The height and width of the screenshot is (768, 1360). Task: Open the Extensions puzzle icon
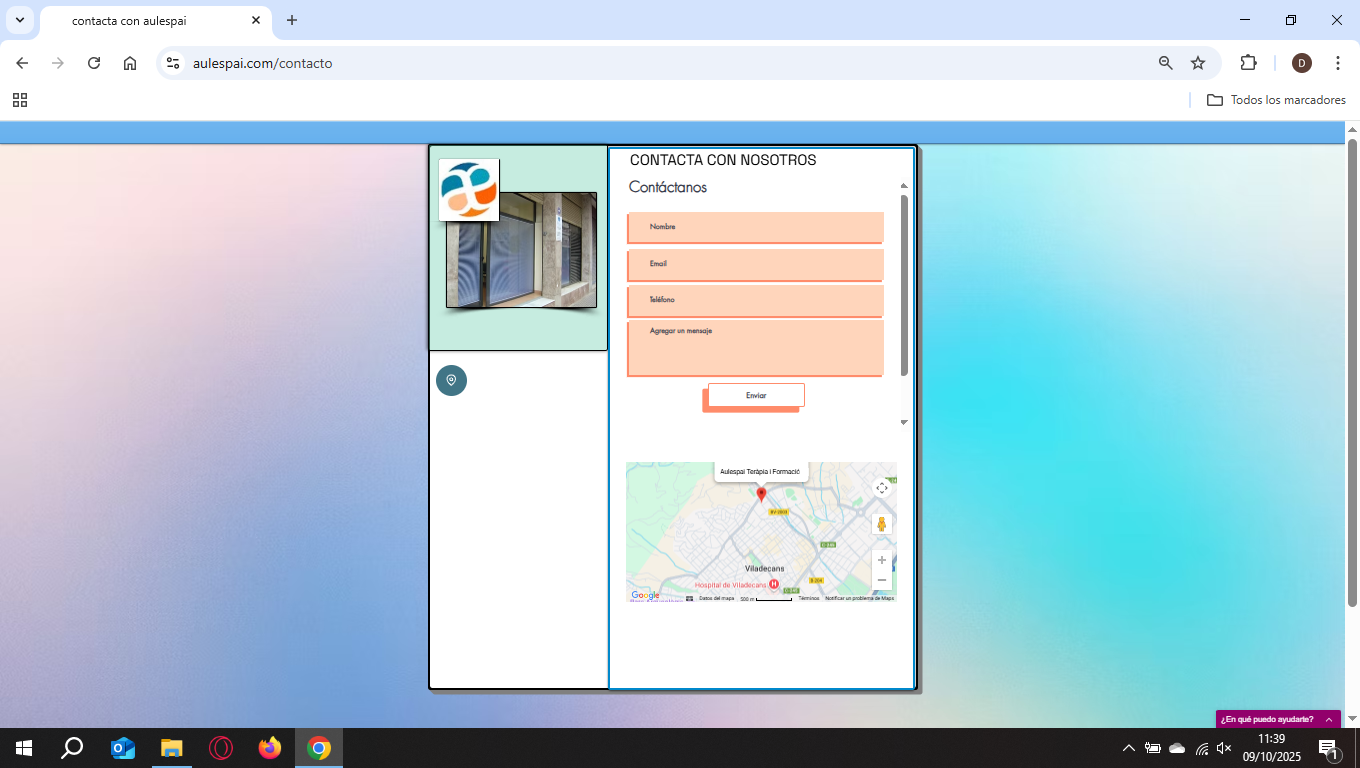pos(1248,63)
